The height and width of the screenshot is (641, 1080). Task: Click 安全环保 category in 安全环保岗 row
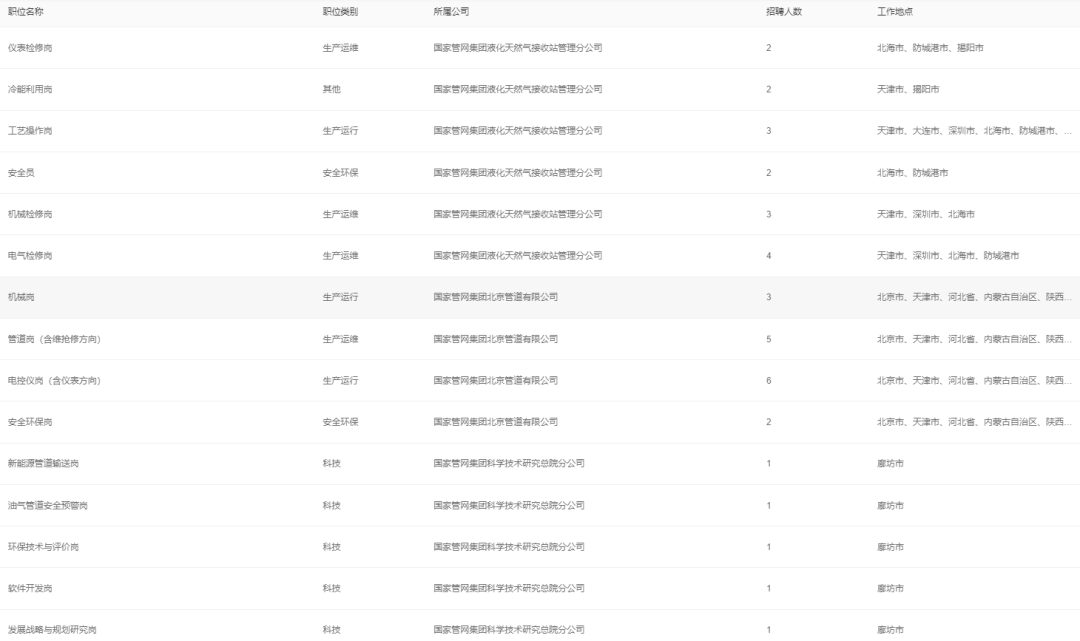340,422
